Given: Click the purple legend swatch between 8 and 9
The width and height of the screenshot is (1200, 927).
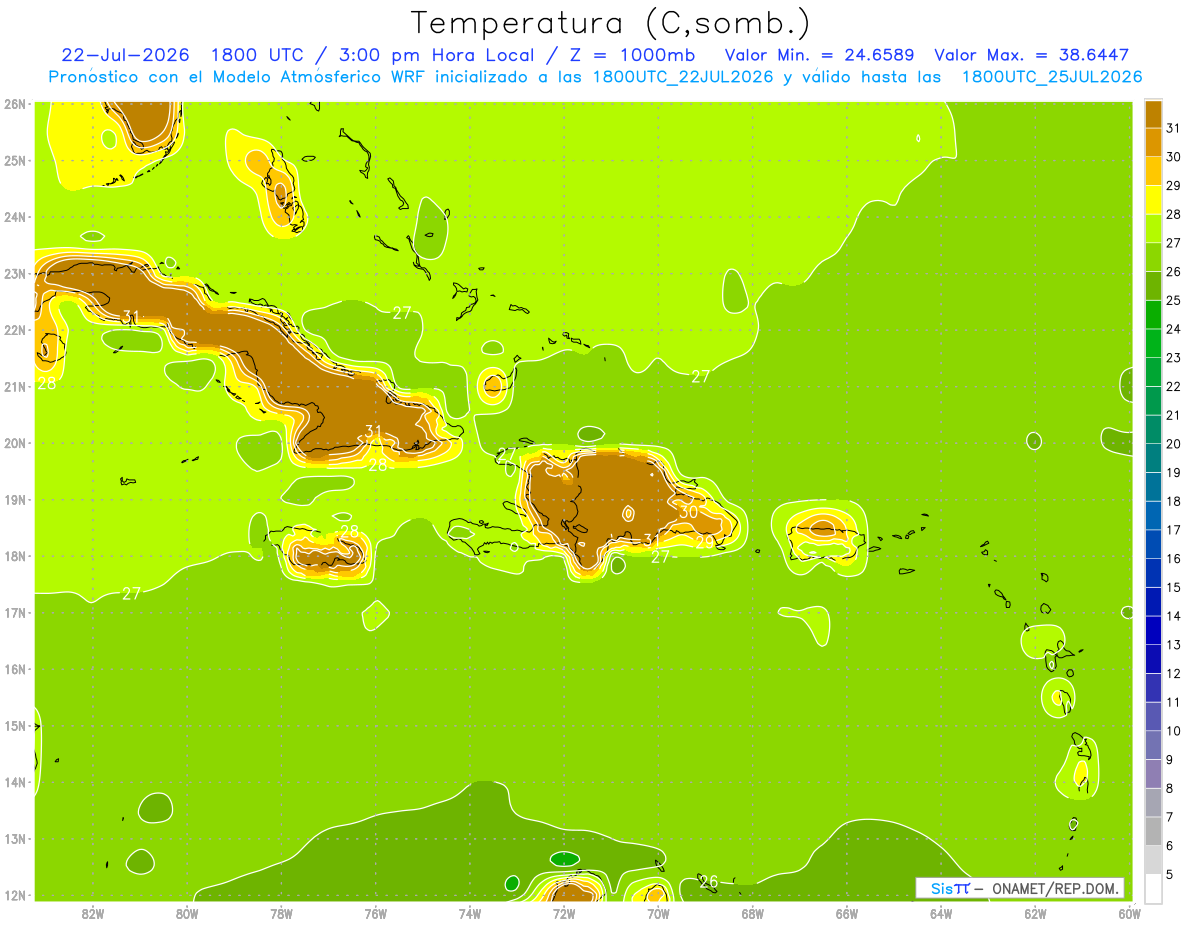Looking at the screenshot, I should (x=1153, y=774).
